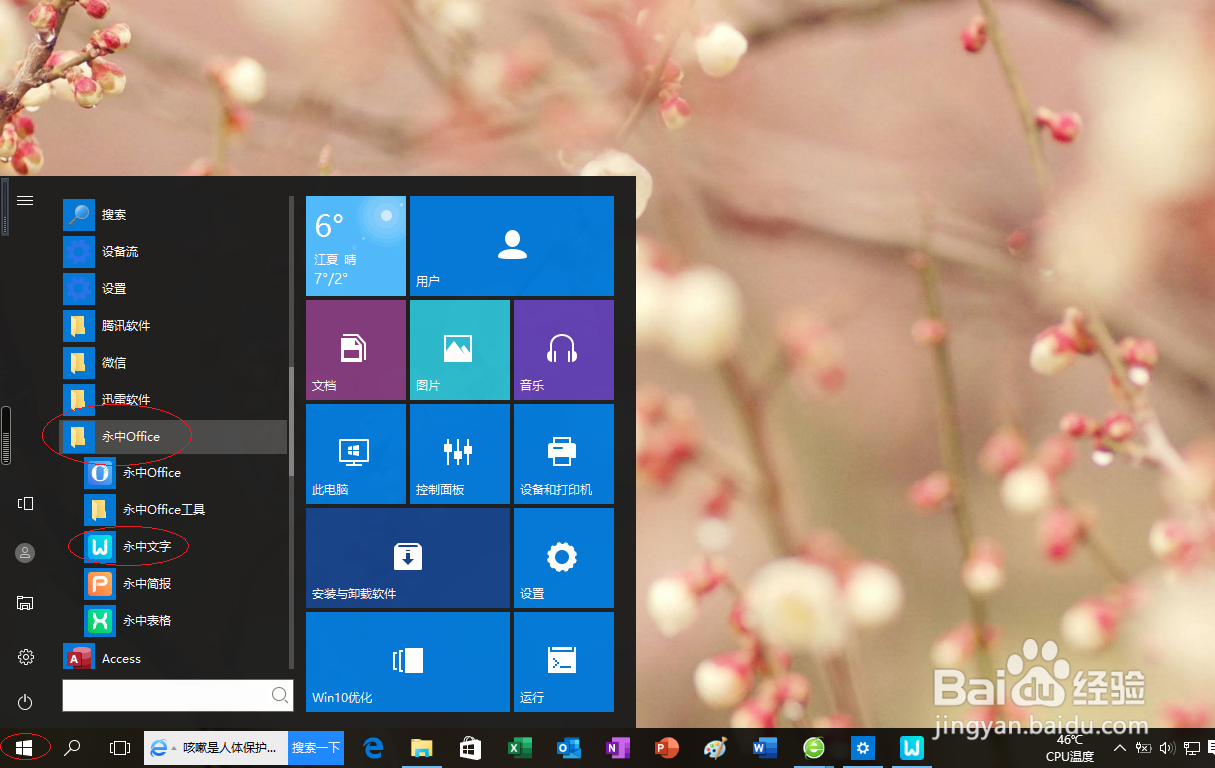The image size is (1215, 768).
Task: Open 设备流 entry in start list
Action: point(175,252)
